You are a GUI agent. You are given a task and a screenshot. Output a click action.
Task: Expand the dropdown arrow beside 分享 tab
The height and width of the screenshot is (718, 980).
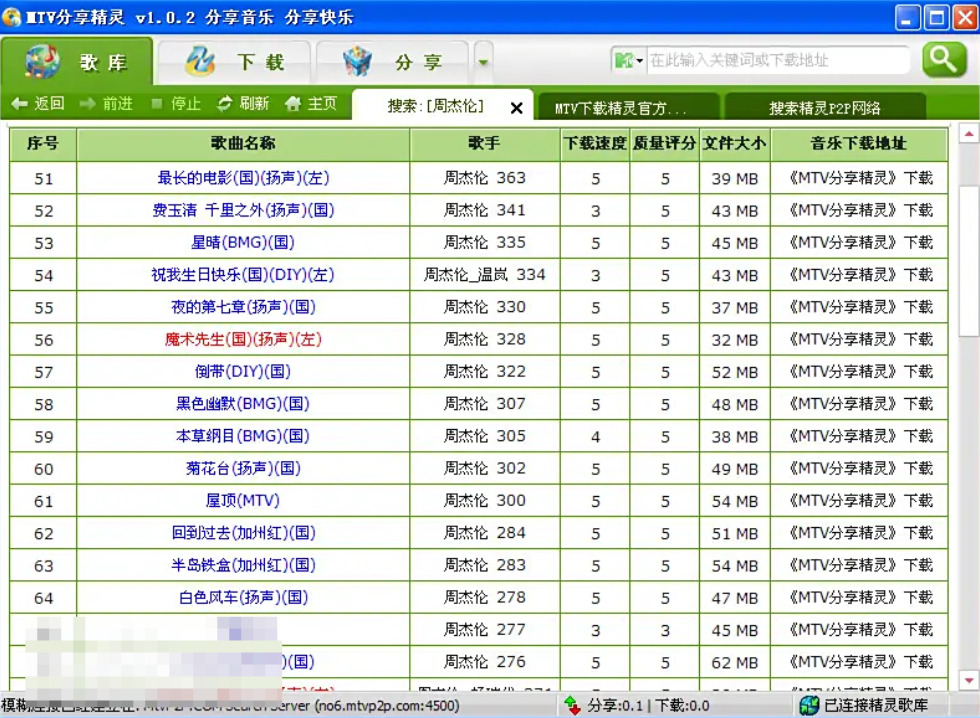[x=483, y=62]
